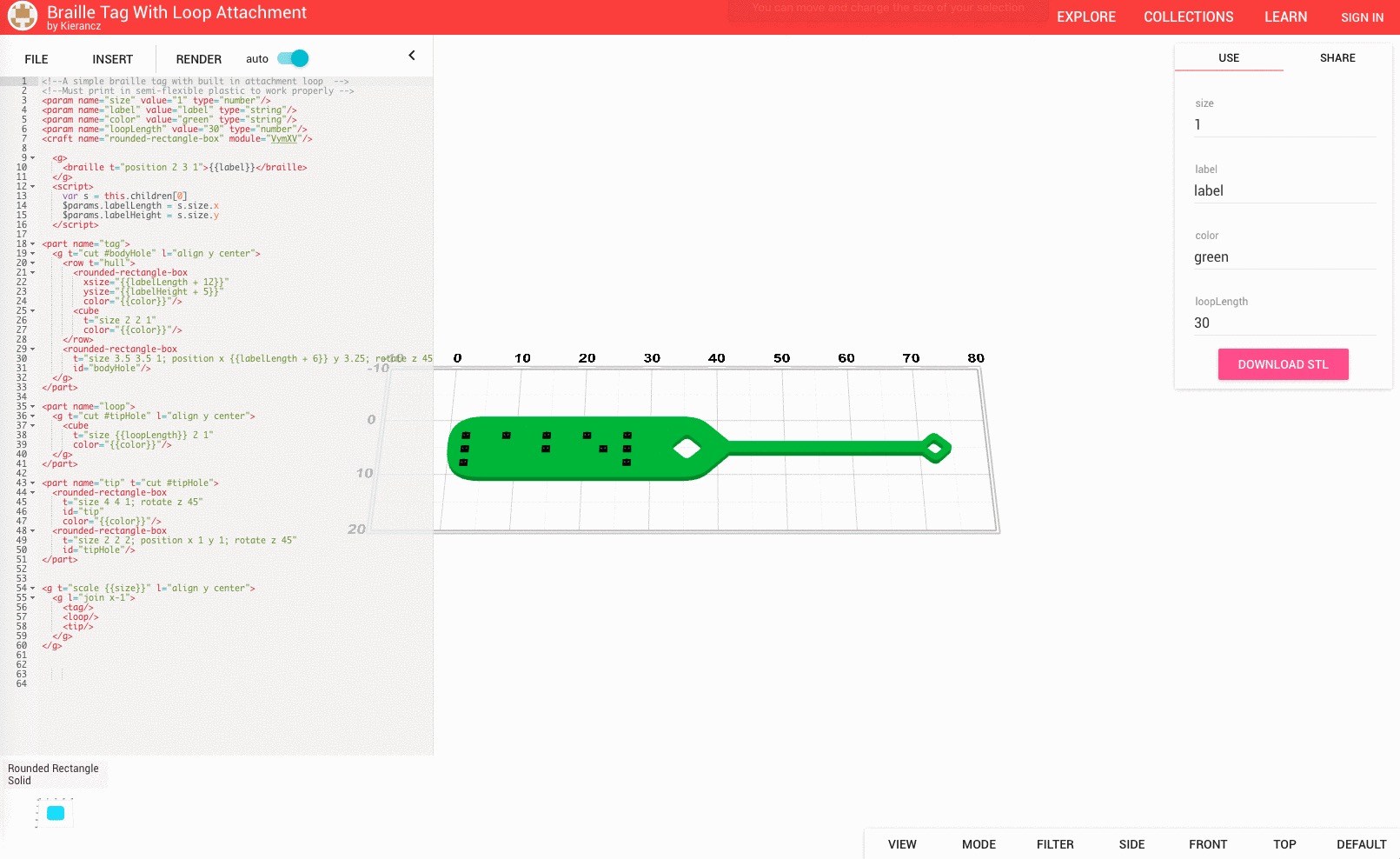
Task: Click the VymXV module link in code
Action: tap(284, 139)
